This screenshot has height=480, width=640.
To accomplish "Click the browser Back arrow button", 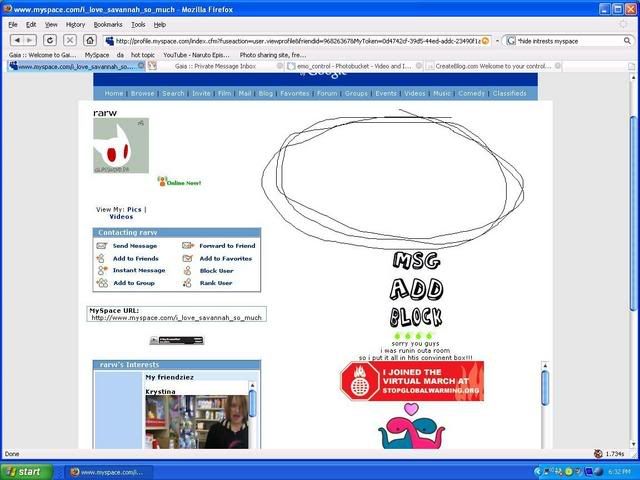I will [17, 40].
